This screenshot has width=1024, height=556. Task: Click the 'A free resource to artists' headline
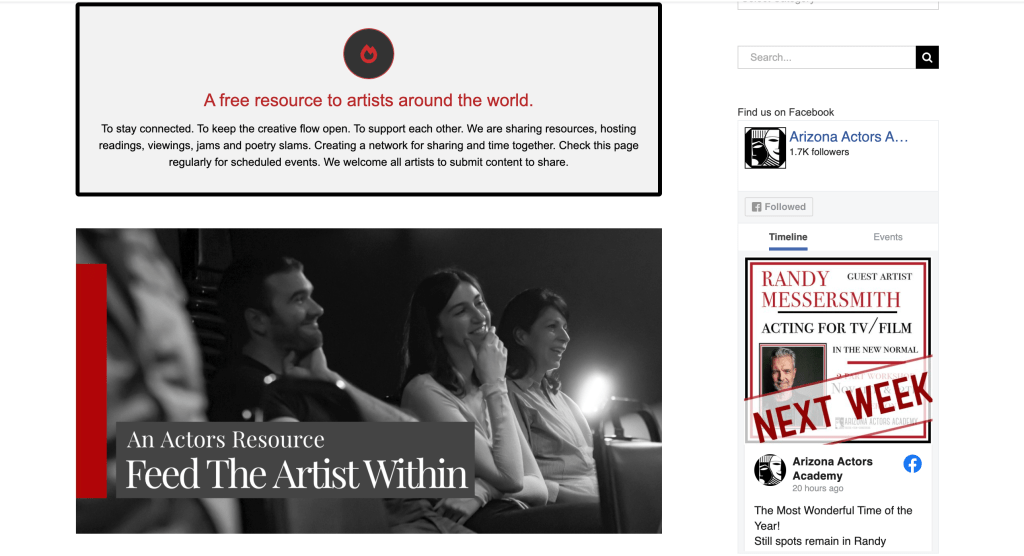[368, 100]
